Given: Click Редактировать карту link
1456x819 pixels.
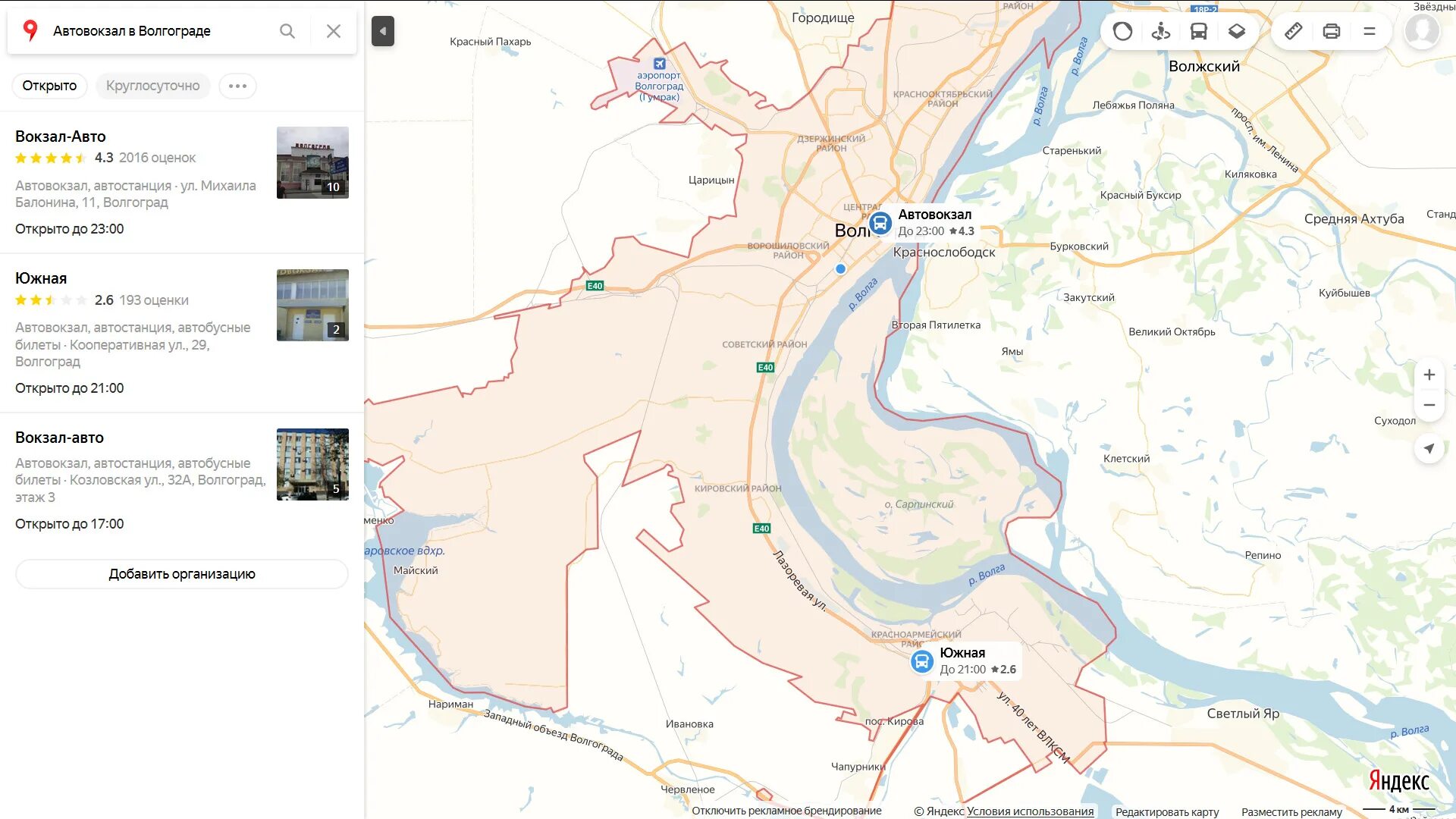Looking at the screenshot, I should pyautogui.click(x=1167, y=812).
